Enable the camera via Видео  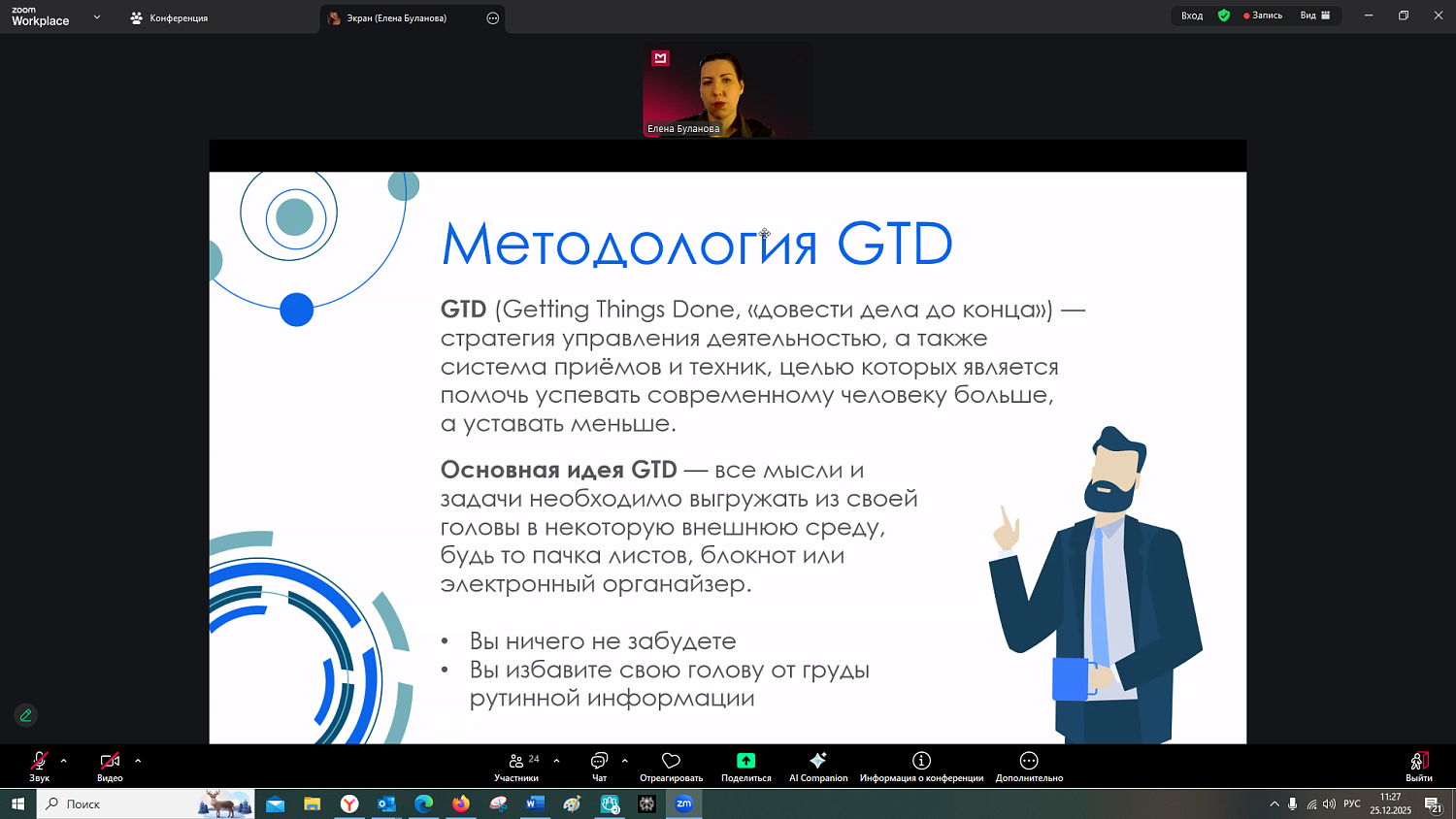[110, 766]
